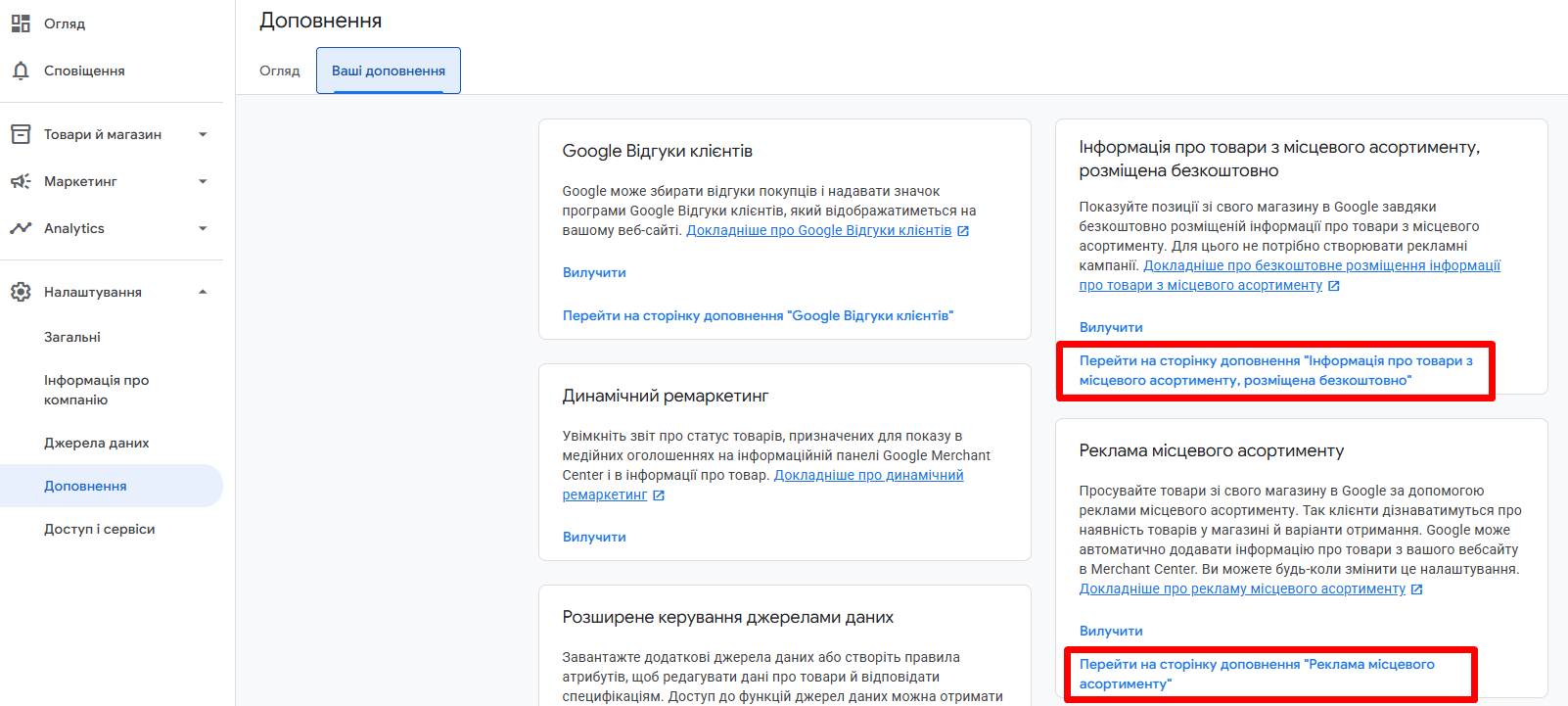Open Докладніше про безкоштовне розміщення інформації link
The width and height of the screenshot is (1568, 706).
1290,275
